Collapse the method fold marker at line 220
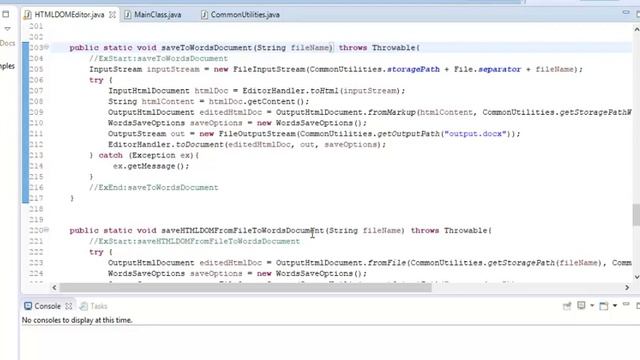Viewport: 640px width, 360px height. pyautogui.click(x=47, y=230)
